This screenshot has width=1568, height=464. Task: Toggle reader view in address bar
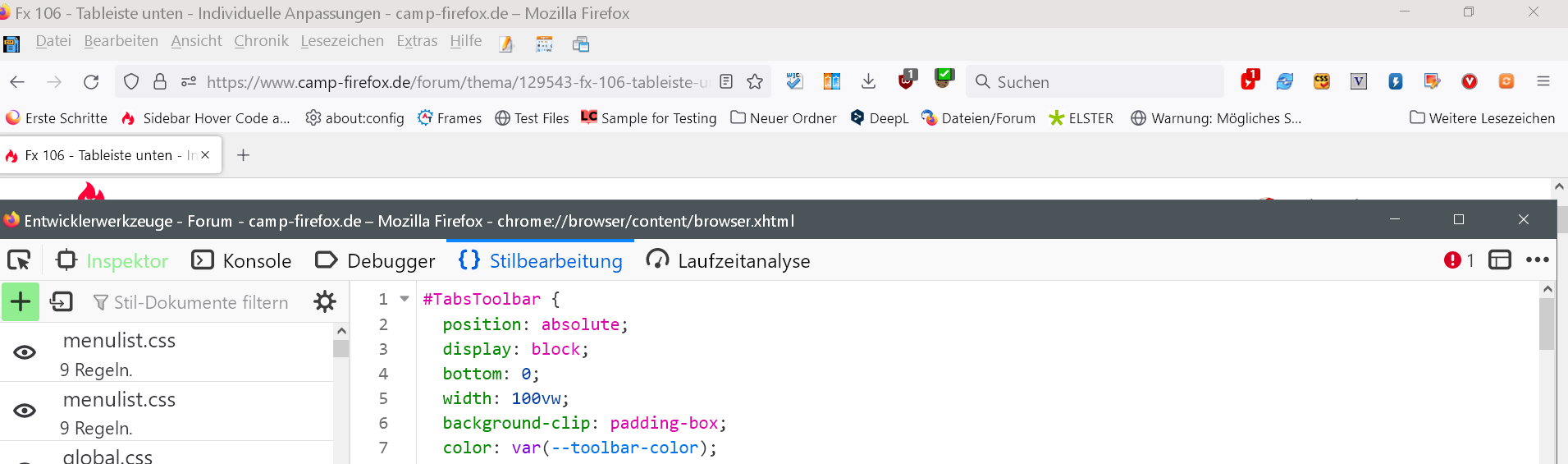click(x=726, y=82)
